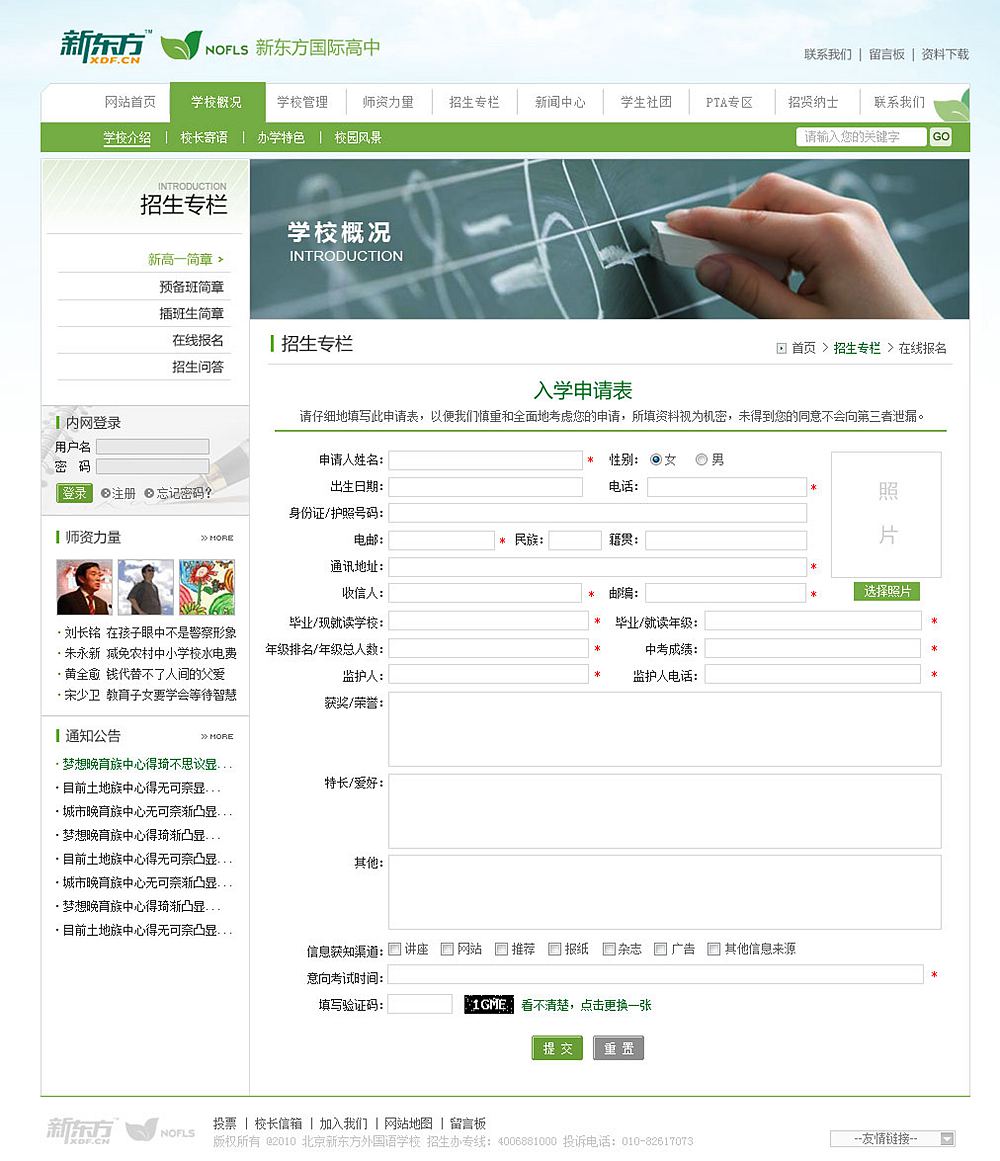The height and width of the screenshot is (1161, 1000).
Task: Click the 提交 submit button
Action: click(556, 1048)
